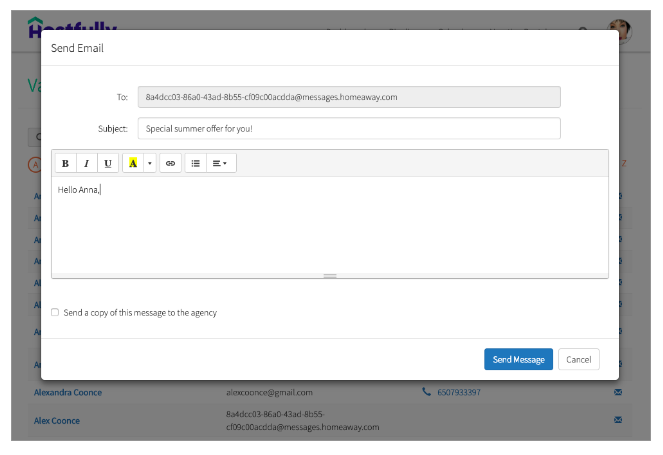Click alexcoonce@gmail.com email text
This screenshot has height=455, width=663.
269,392
